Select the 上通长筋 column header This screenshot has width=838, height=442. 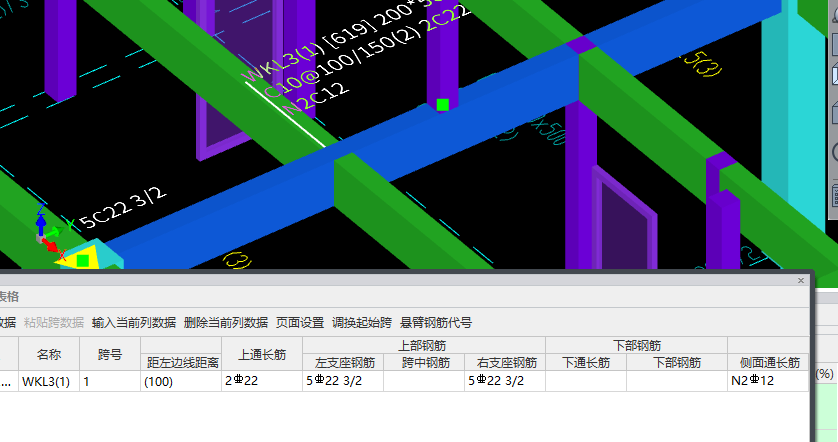point(262,354)
